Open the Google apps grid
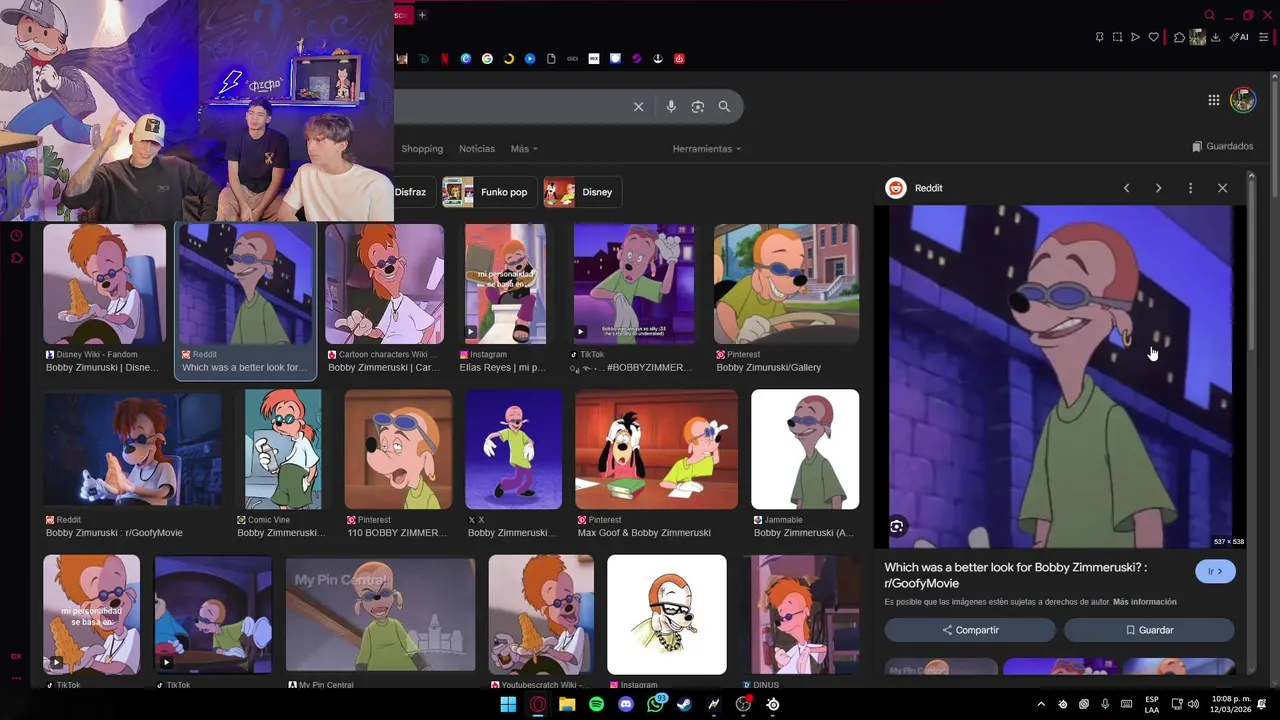 1213,100
